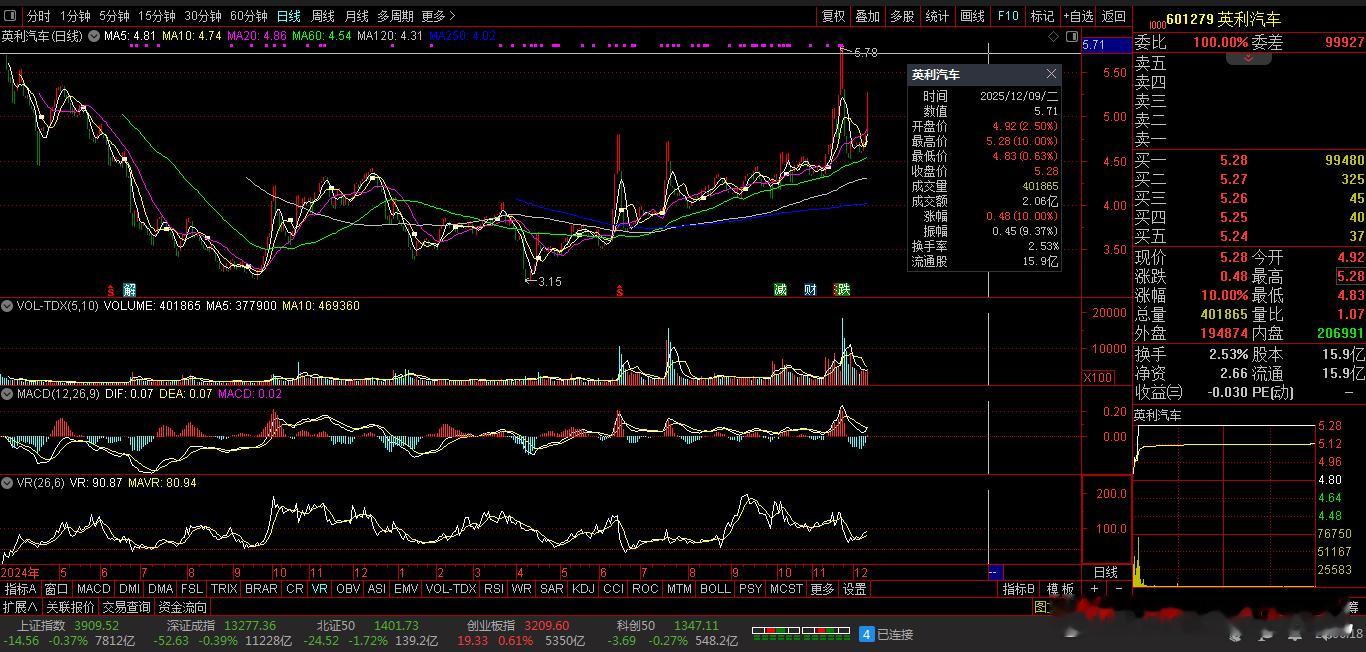
Task: Expand the red double-chevron under 委比
Action: pyautogui.click(x=1248, y=58)
